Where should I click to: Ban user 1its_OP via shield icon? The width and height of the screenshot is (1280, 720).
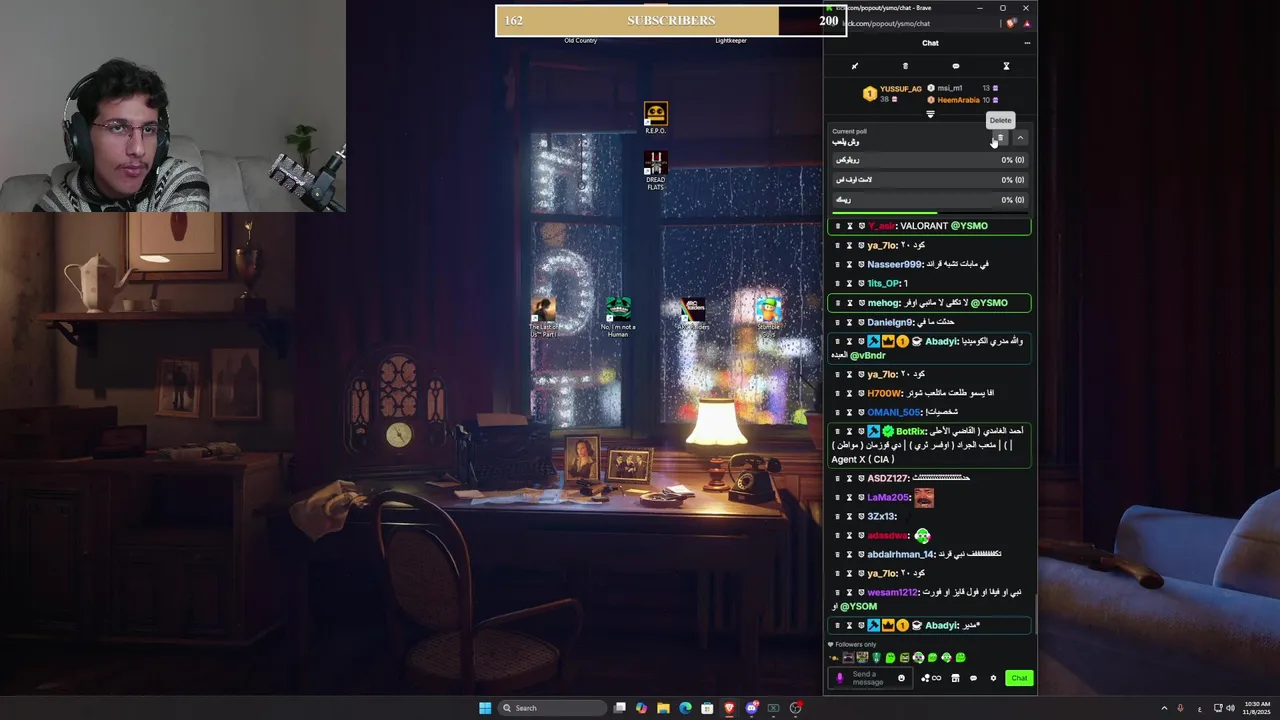coord(861,283)
